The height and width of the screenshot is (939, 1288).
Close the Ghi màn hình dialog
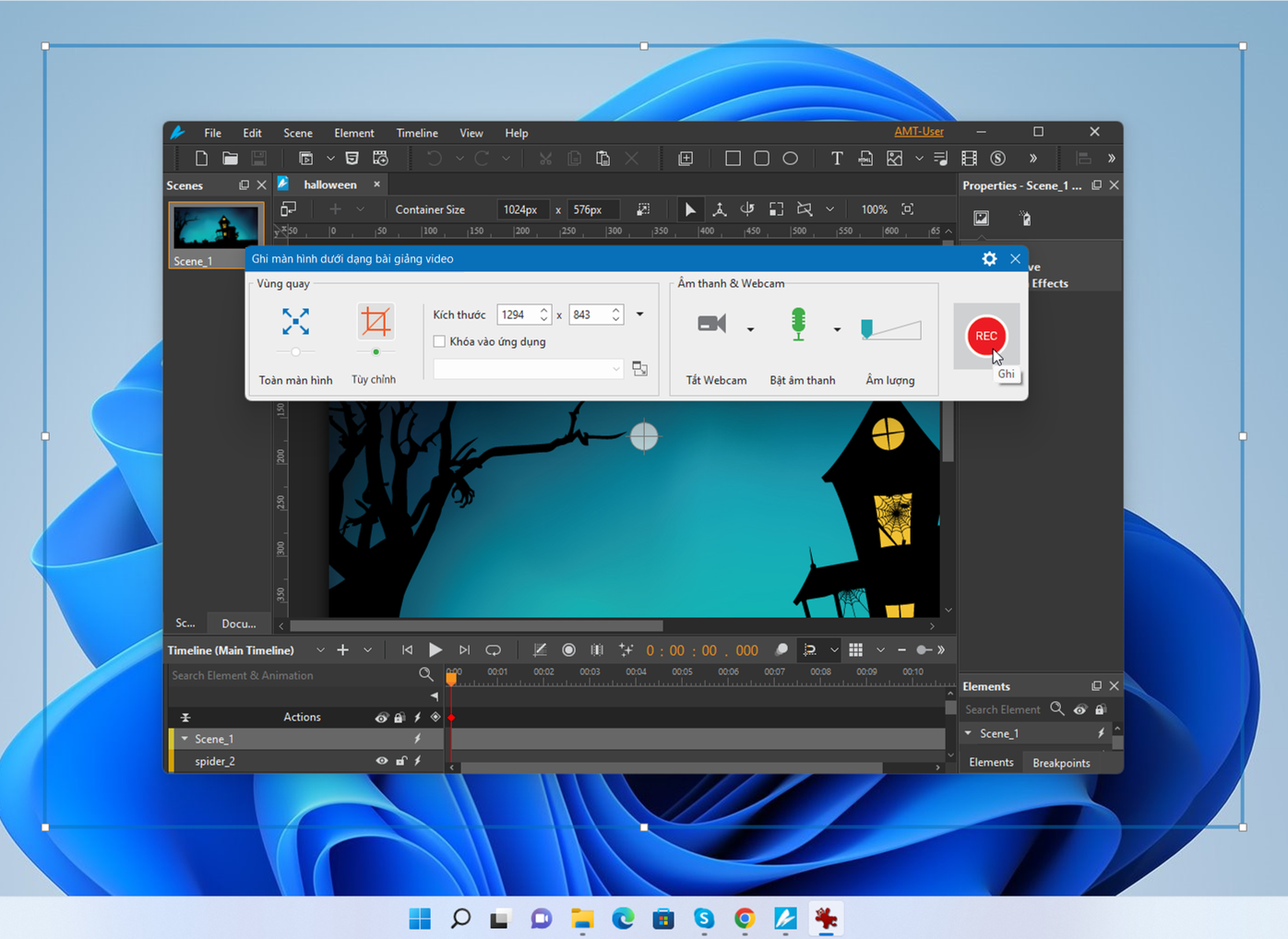pyautogui.click(x=1015, y=258)
